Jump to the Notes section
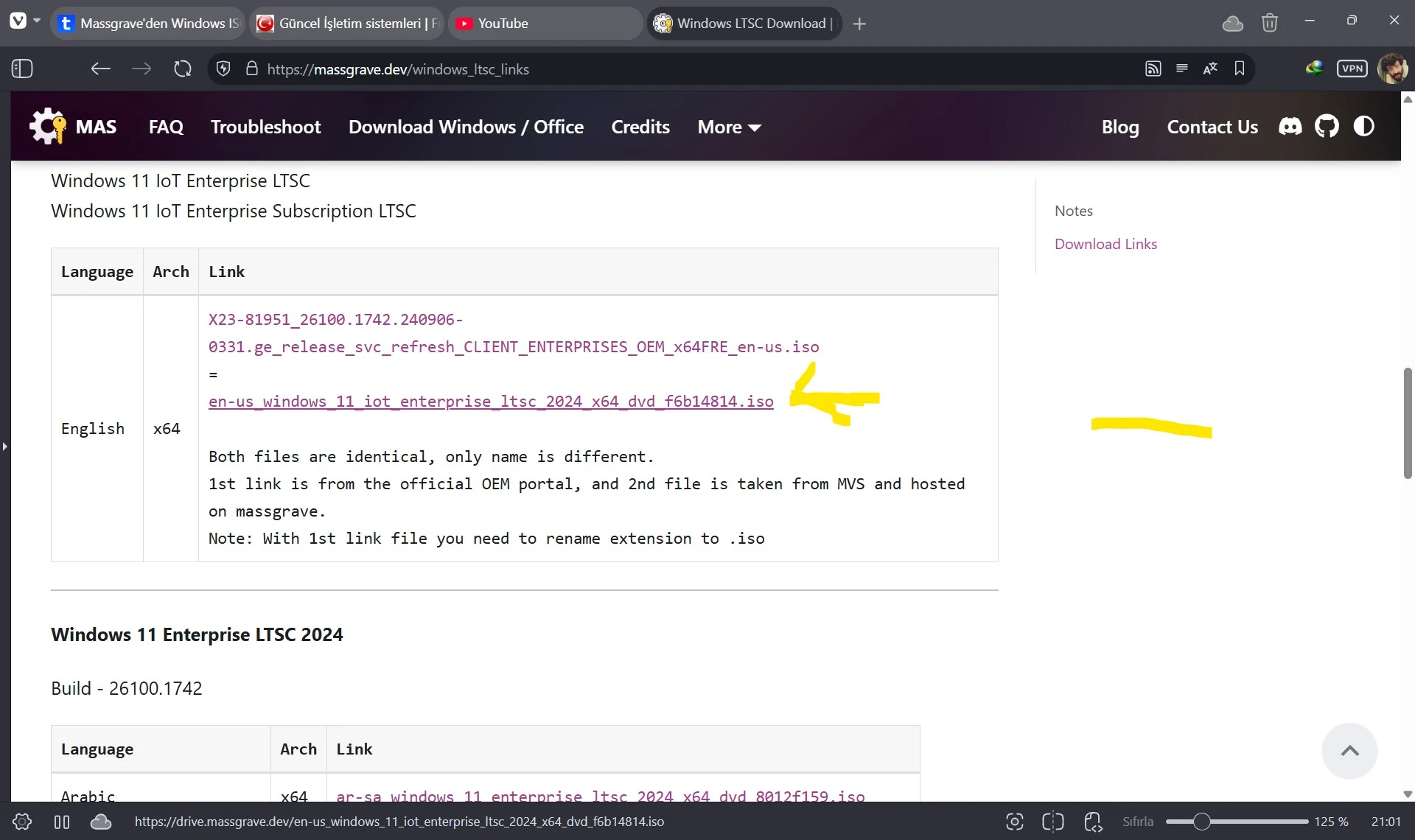 [1074, 211]
